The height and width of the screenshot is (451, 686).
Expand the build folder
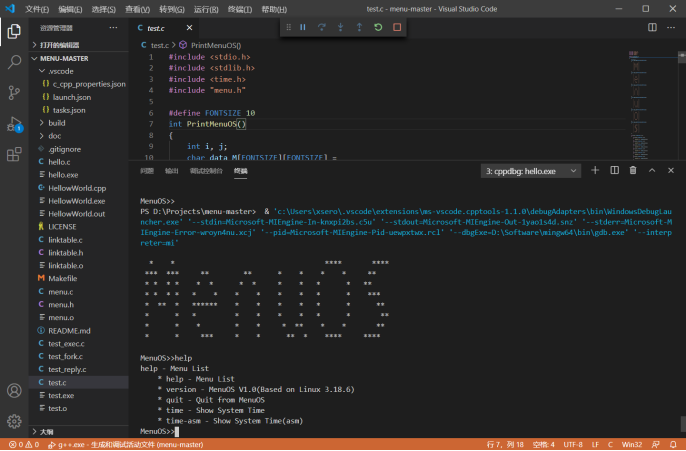56,123
